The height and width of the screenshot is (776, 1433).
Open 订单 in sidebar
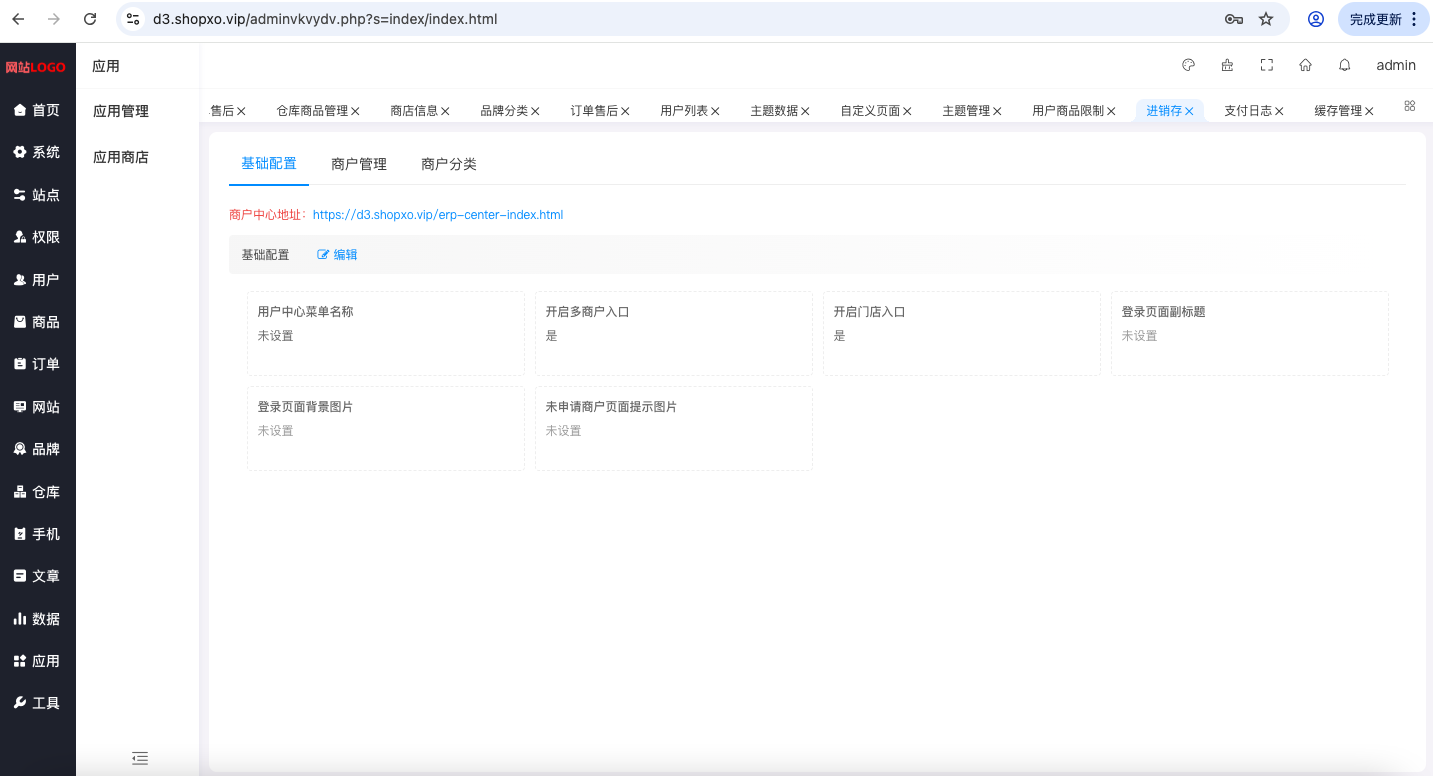(38, 364)
